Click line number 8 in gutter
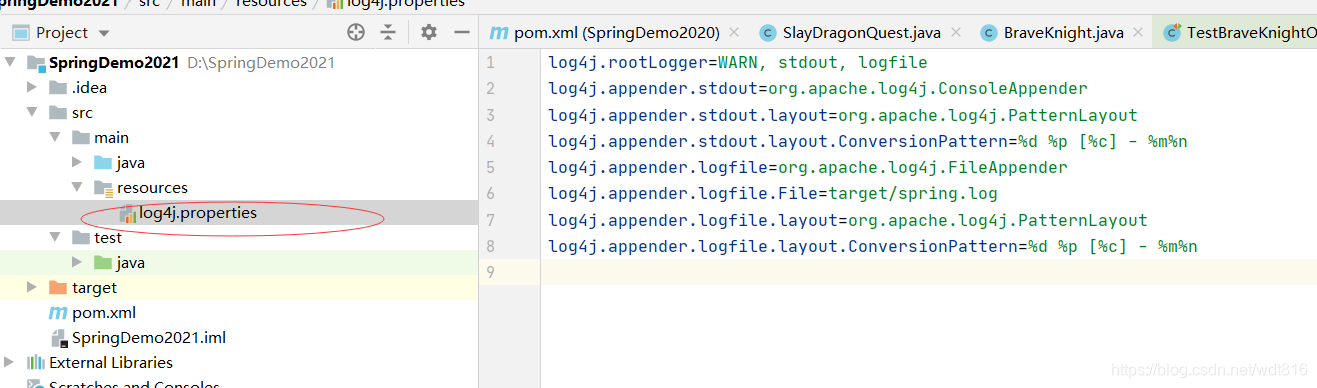The height and width of the screenshot is (388, 1317). (490, 246)
